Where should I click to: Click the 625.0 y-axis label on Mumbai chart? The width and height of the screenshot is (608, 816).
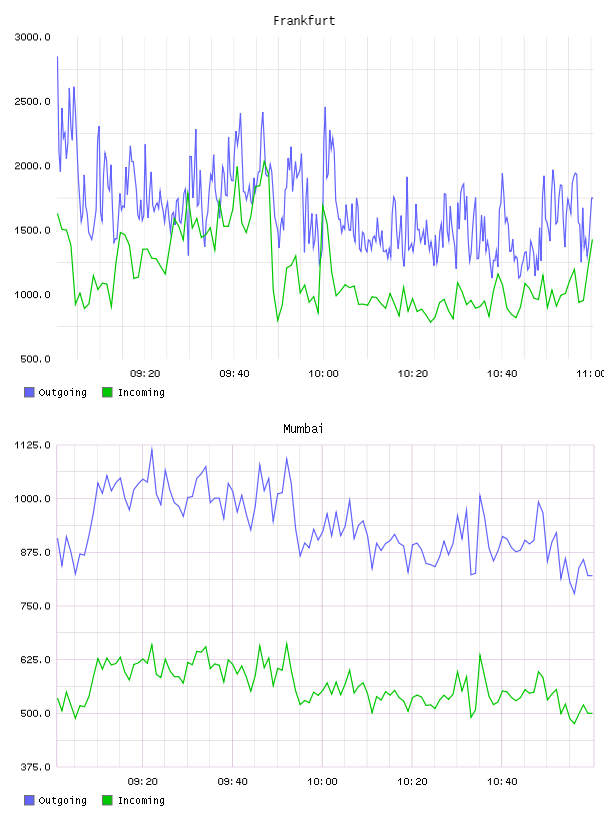(x=35, y=660)
